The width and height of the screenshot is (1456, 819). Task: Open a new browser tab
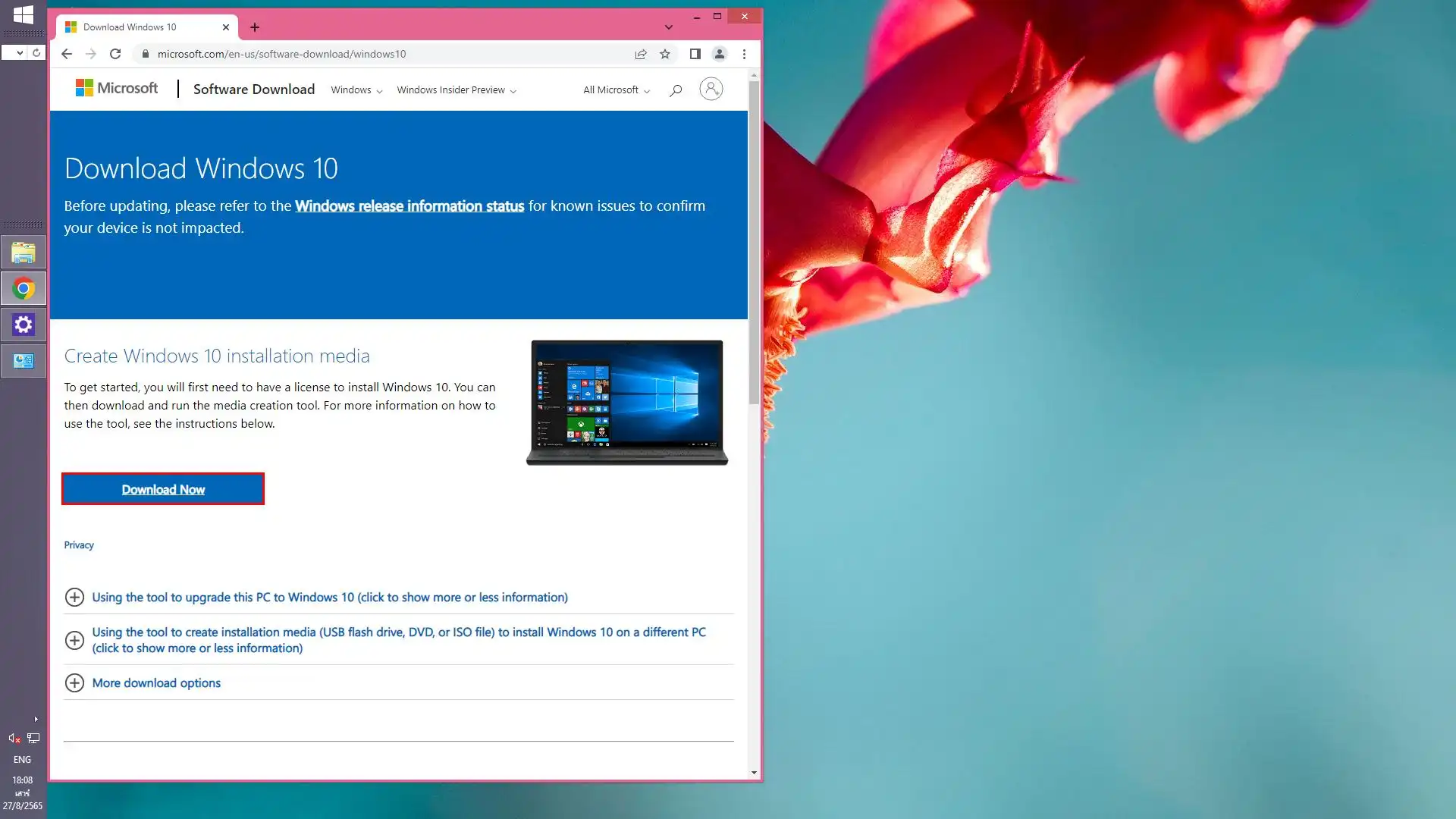255,27
